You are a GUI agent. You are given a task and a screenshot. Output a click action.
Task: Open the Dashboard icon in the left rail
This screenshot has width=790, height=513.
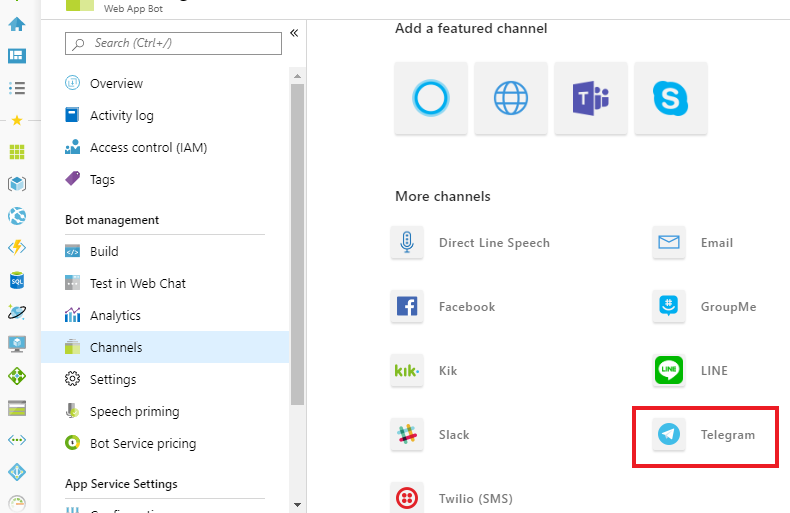[17, 56]
